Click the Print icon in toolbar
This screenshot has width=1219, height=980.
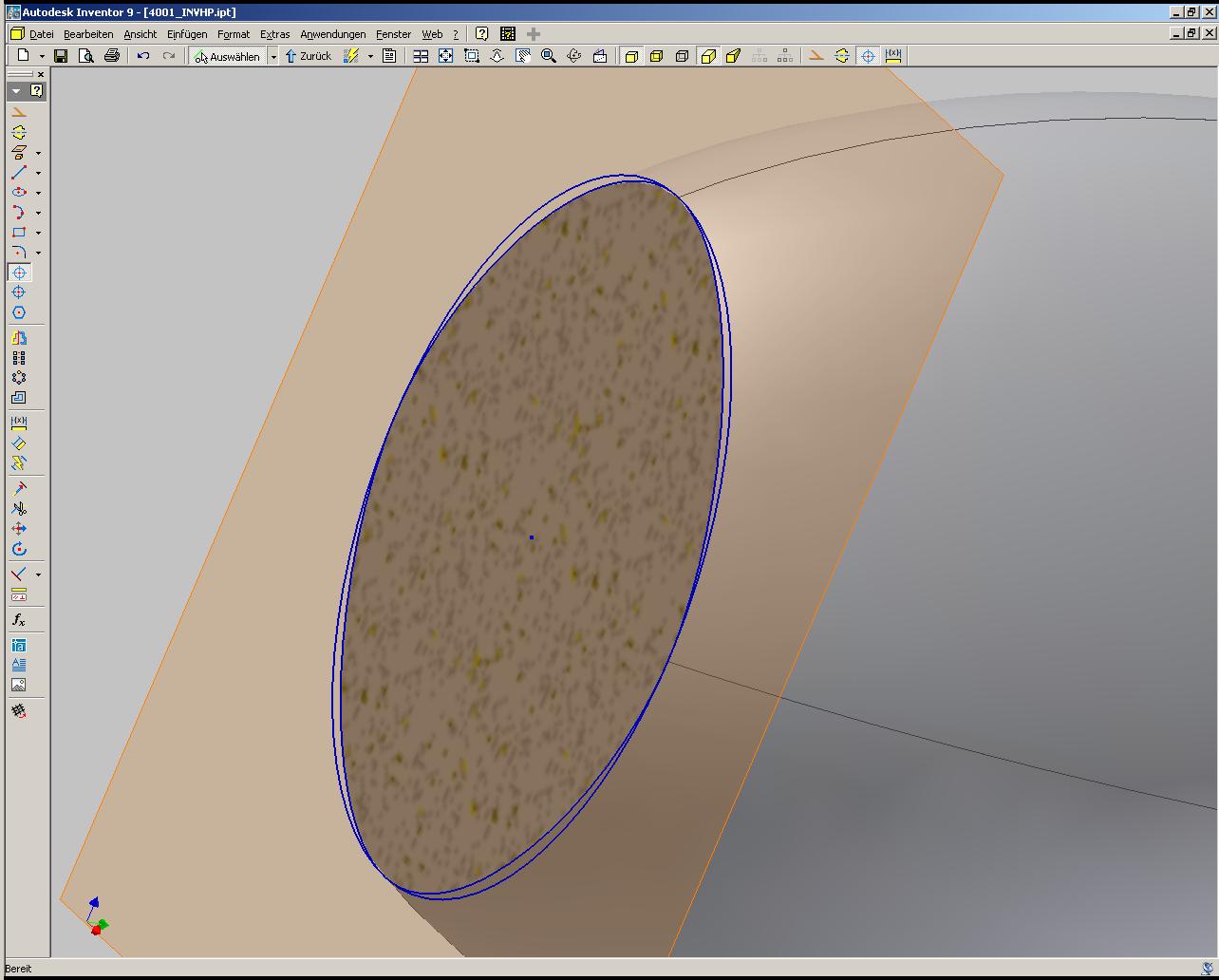111,56
